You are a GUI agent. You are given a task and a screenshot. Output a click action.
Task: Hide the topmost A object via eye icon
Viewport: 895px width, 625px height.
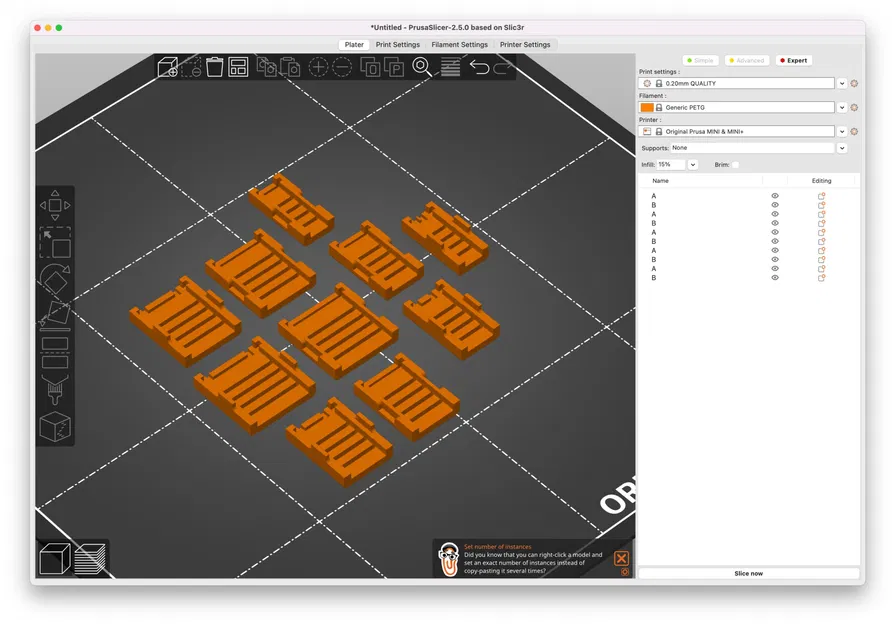pos(775,196)
